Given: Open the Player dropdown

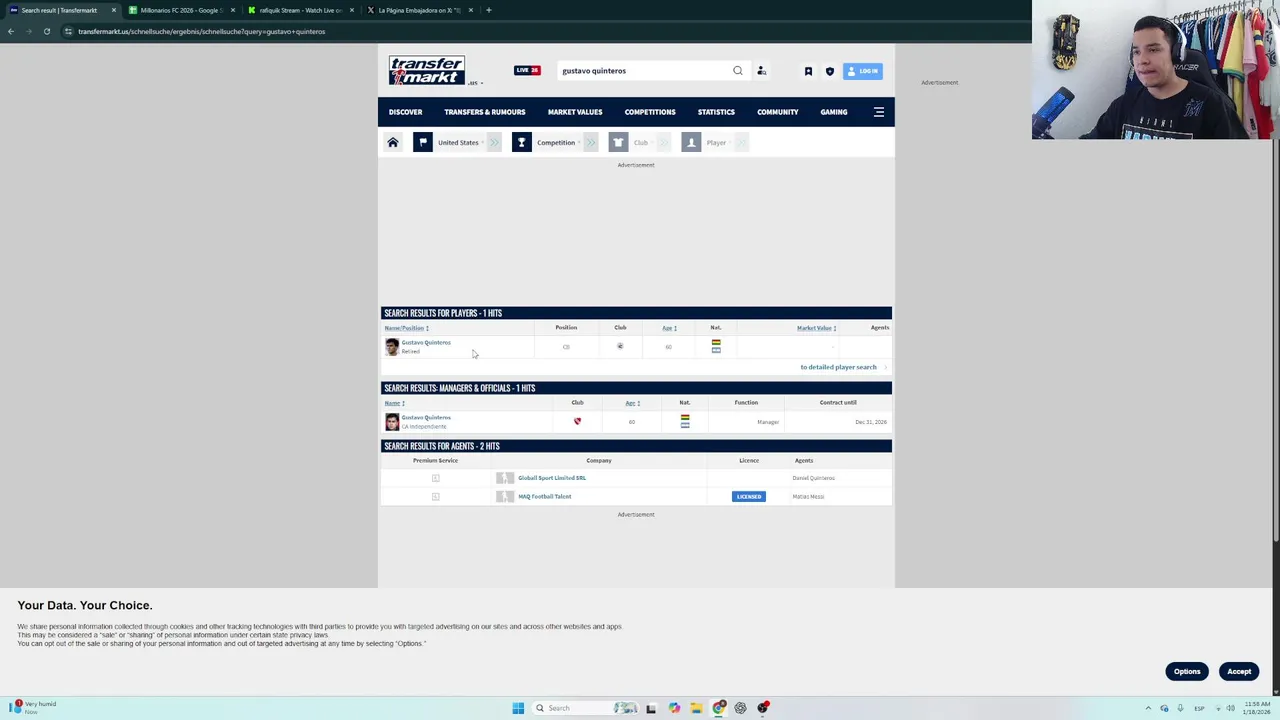Looking at the screenshot, I should (718, 142).
